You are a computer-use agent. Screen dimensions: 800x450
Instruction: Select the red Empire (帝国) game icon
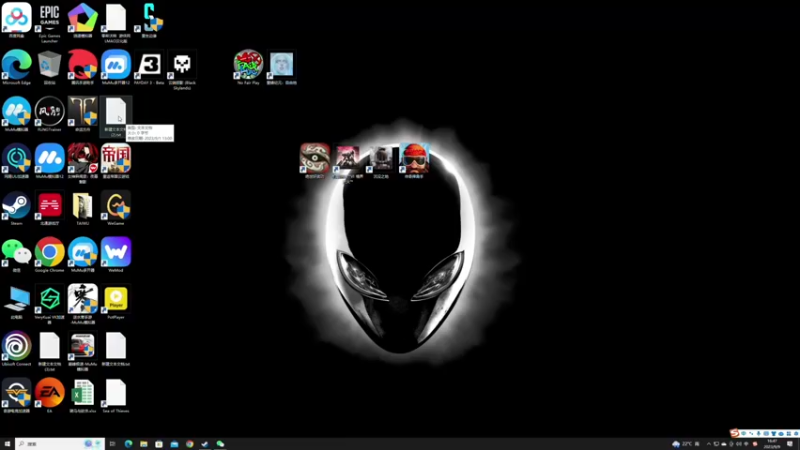point(116,161)
